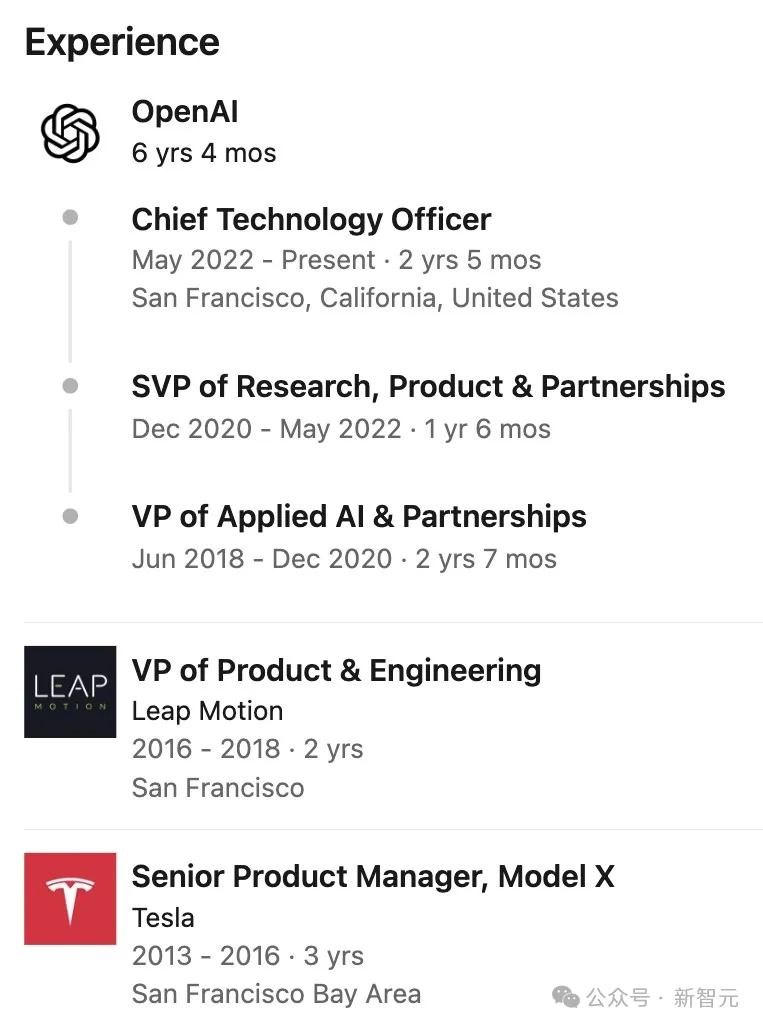Select the timeline dot beside VP of Applied AI

point(70,516)
